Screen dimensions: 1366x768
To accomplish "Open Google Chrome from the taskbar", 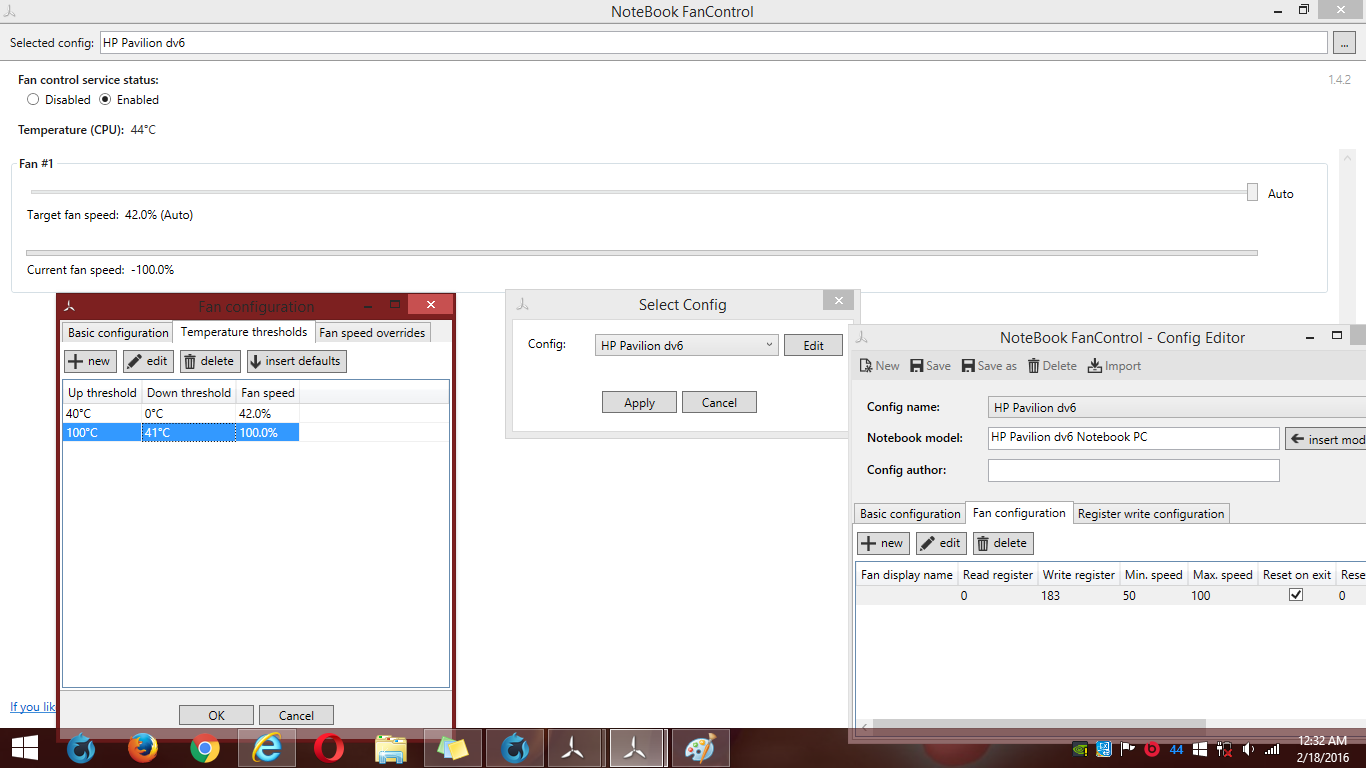I will [x=205, y=748].
